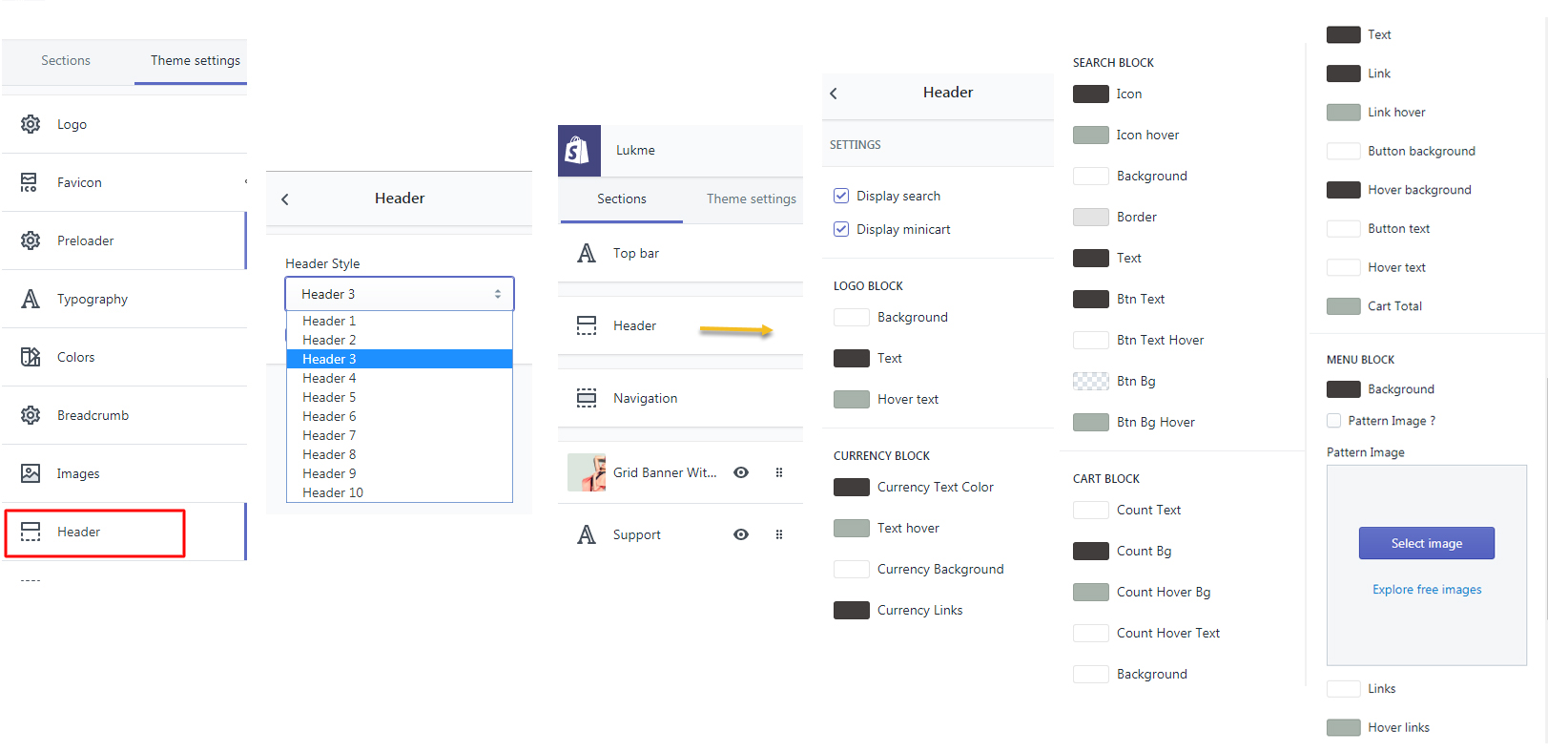This screenshot has height=752, width=1568.
Task: Click the Header layout icon in Theme settings
Action: click(31, 532)
